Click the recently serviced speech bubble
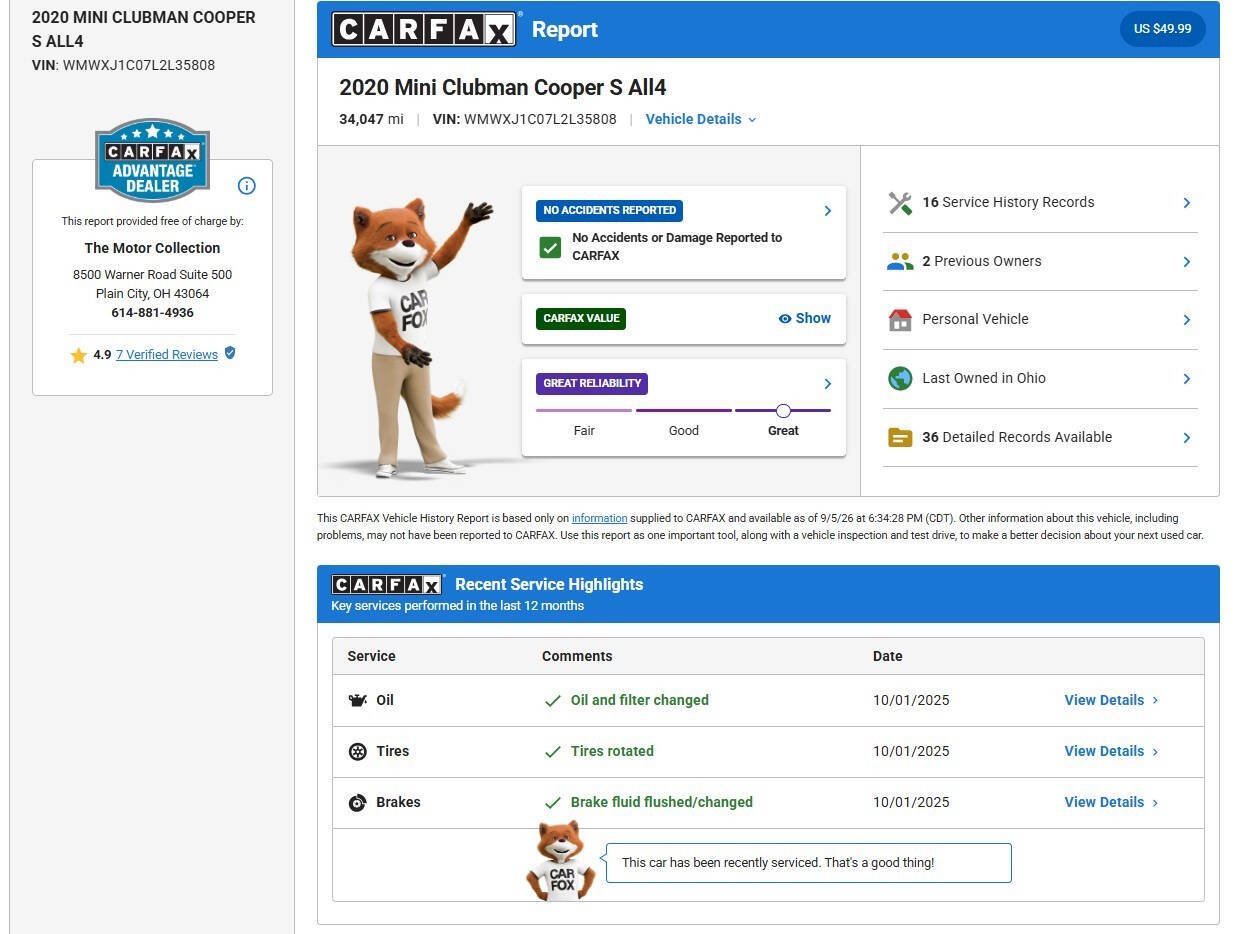 click(x=808, y=863)
